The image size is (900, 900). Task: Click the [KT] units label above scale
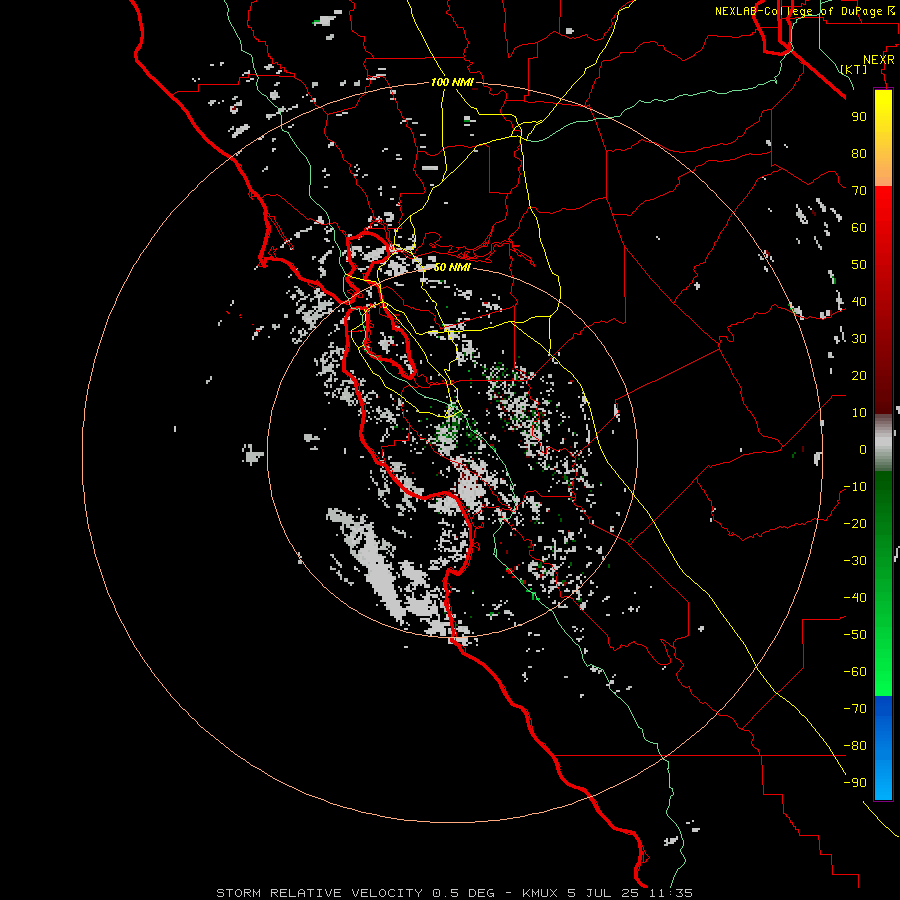(854, 69)
